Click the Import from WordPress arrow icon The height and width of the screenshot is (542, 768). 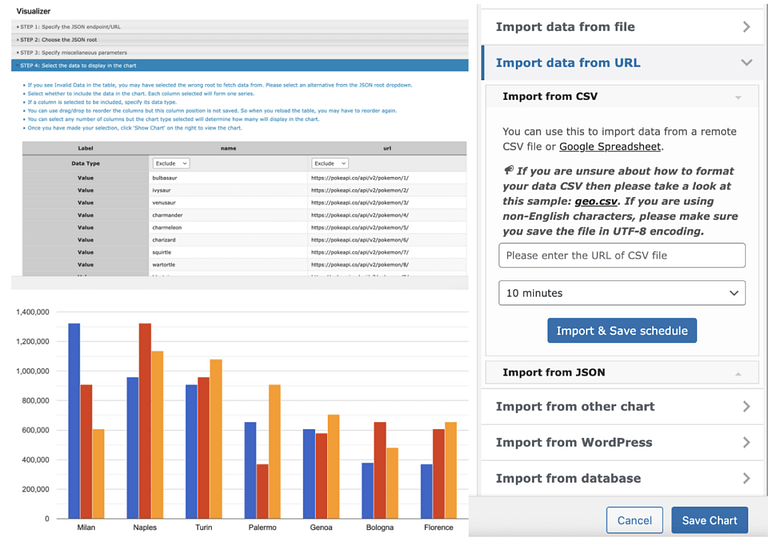[746, 442]
